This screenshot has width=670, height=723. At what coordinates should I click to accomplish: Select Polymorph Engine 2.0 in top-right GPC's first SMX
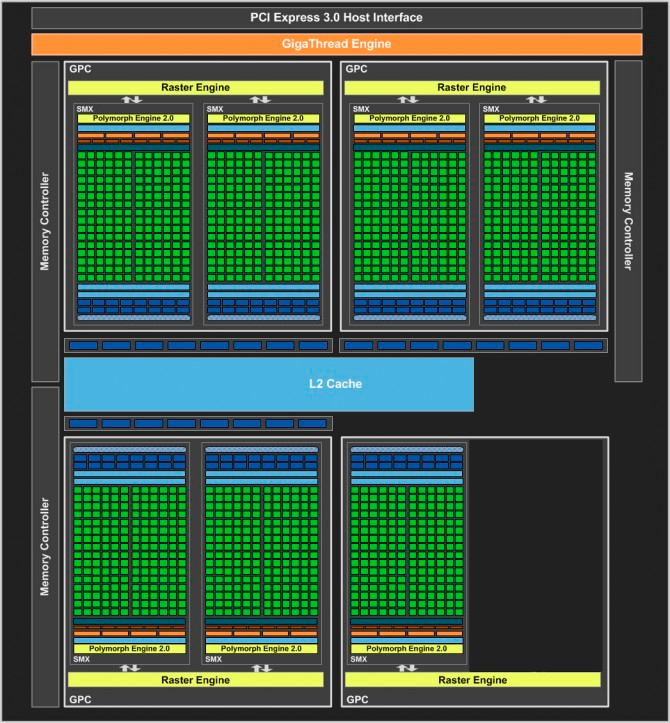click(409, 119)
